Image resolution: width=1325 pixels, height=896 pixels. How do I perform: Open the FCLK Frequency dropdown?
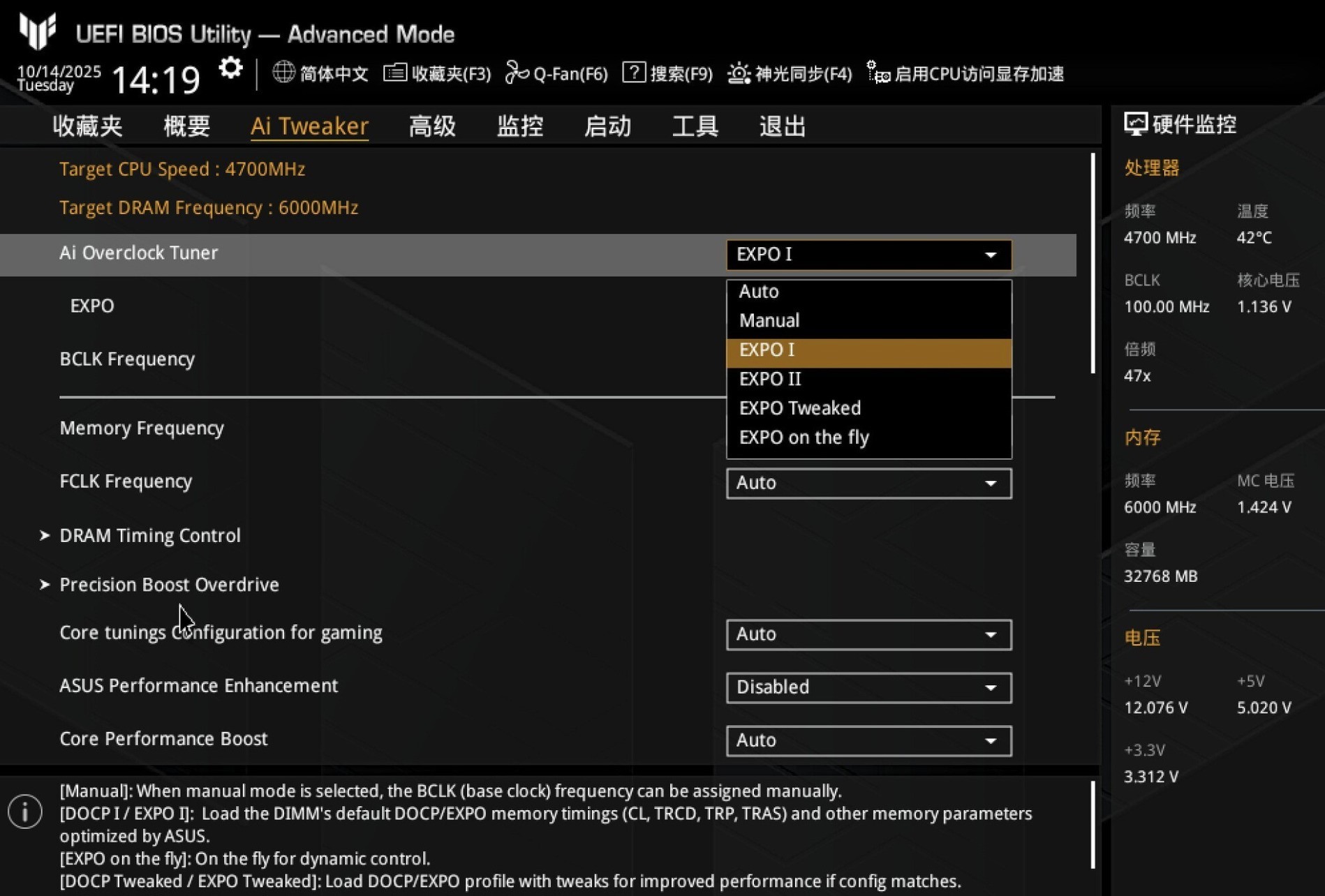point(868,483)
